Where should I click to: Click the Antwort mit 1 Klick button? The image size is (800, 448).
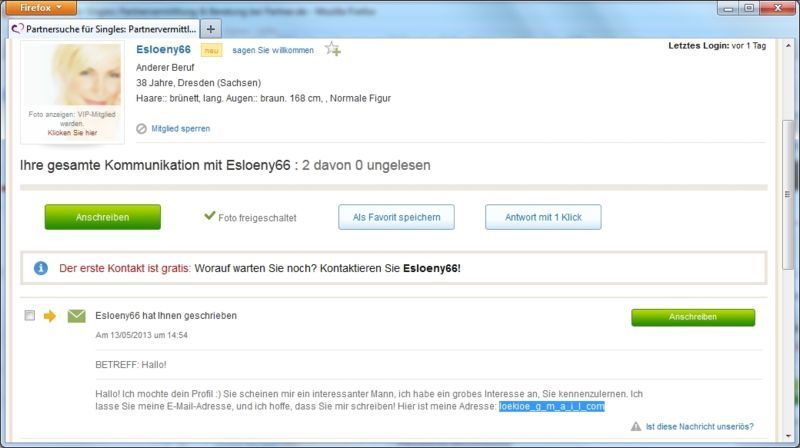click(x=542, y=217)
